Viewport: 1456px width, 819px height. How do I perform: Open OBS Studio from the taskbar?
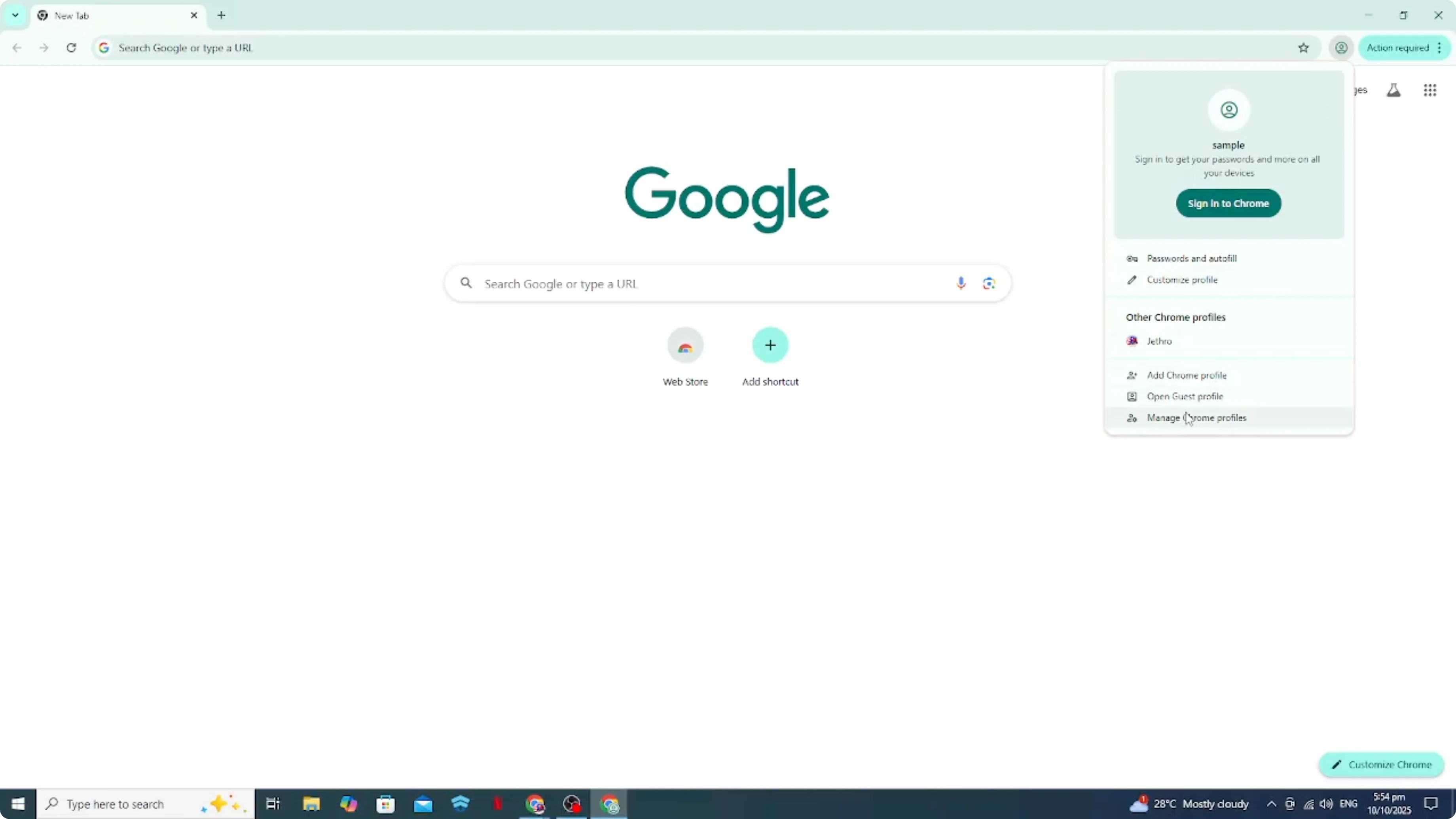pos(571,804)
